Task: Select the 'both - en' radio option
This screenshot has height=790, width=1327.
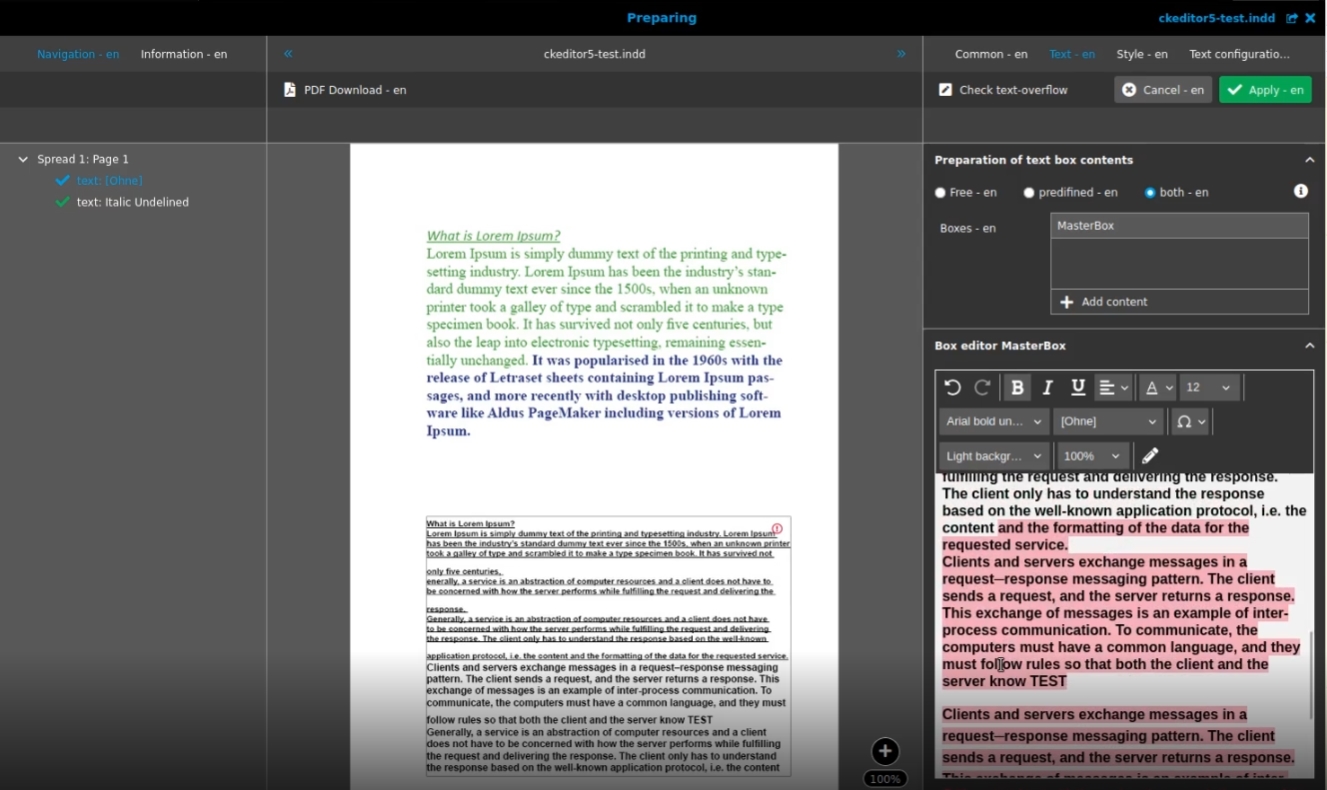Action: 1150,193
